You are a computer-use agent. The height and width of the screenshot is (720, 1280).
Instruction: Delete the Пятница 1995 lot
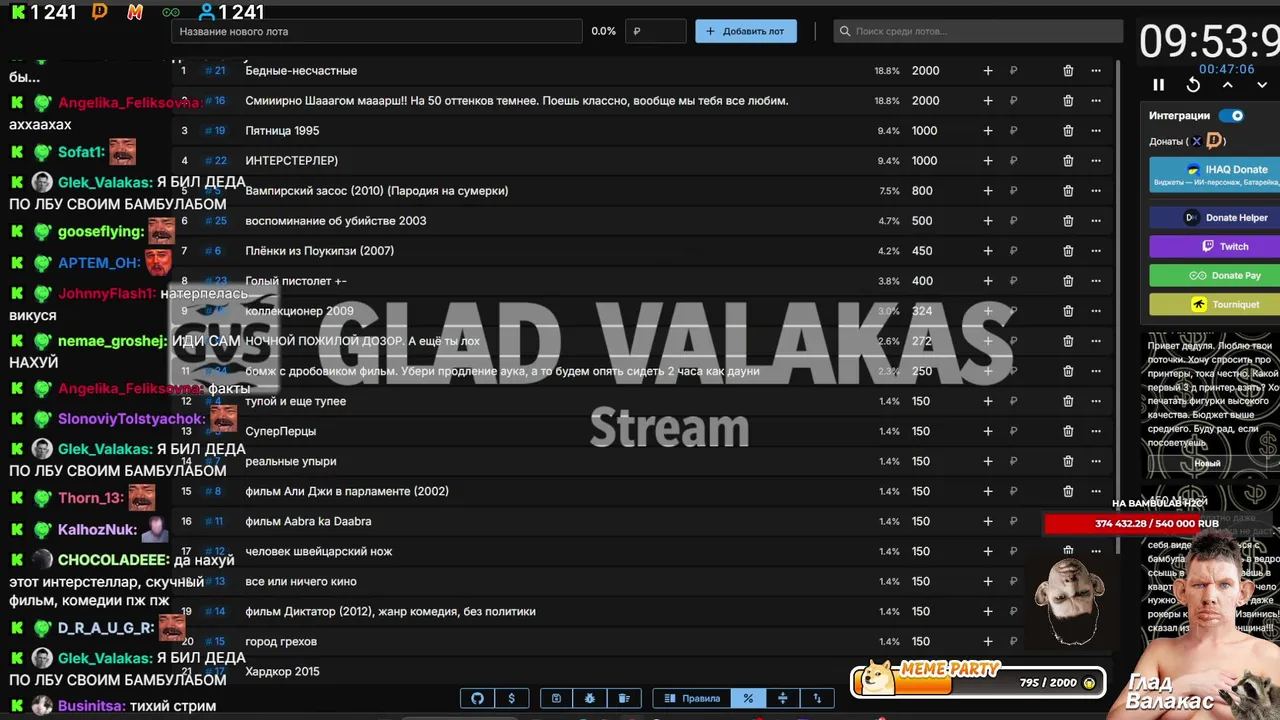point(1068,131)
